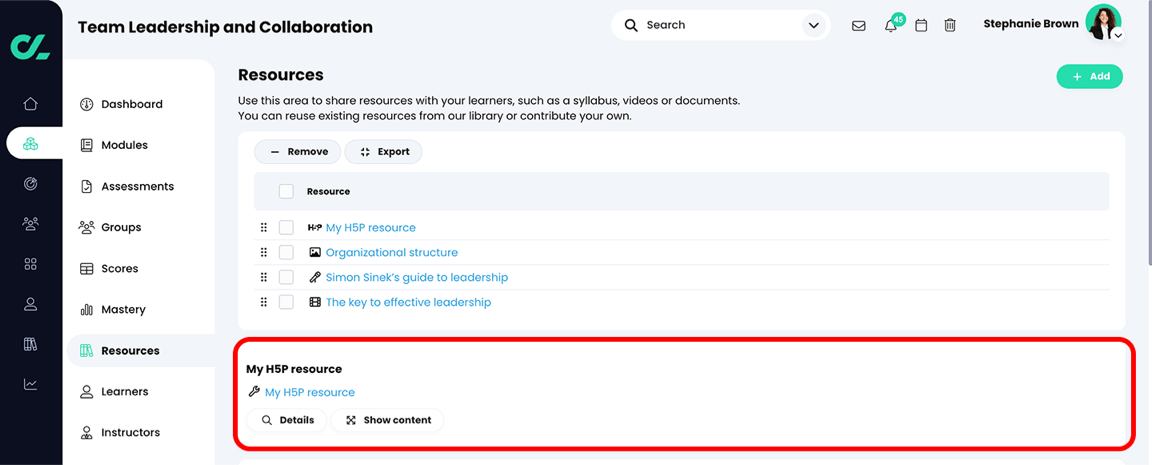
Task: Click Stephanie Brown user name
Action: point(1031,24)
